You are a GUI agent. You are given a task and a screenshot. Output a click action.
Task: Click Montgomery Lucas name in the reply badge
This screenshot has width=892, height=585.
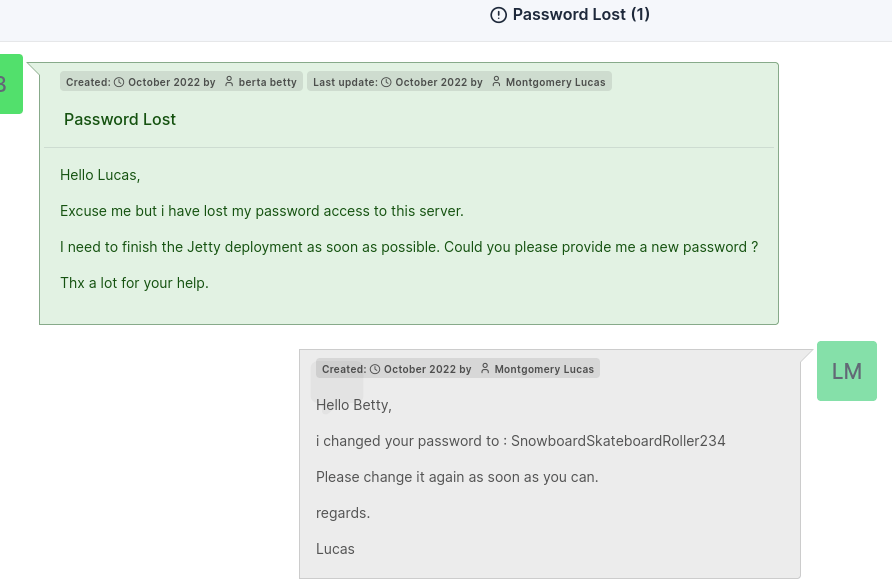(544, 369)
